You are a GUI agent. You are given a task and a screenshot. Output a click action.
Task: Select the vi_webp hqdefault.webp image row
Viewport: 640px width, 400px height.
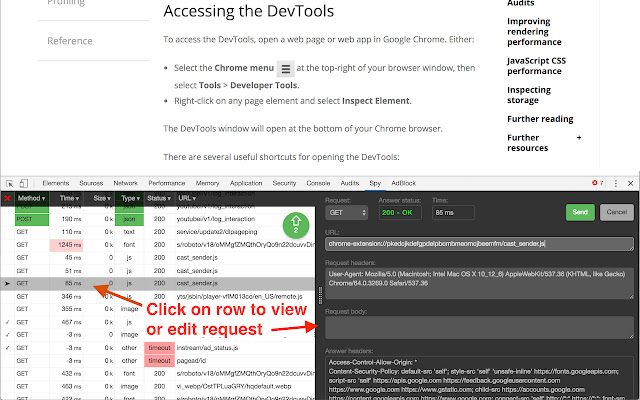pos(158,386)
